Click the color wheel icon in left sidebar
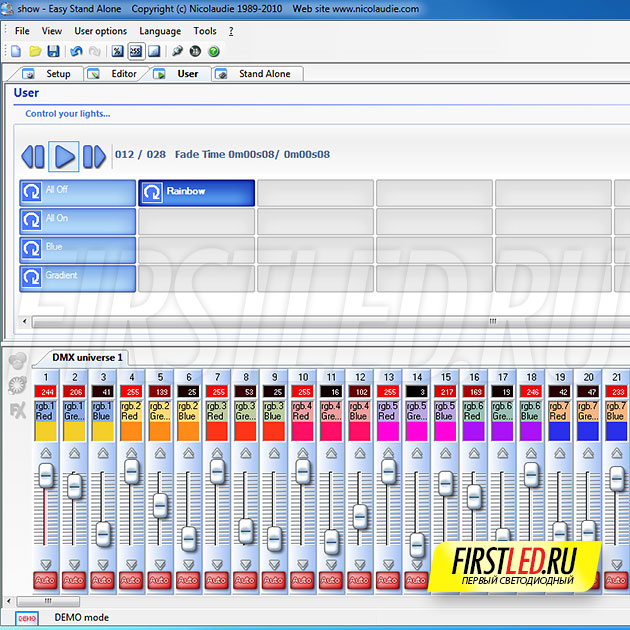 tap(17, 385)
